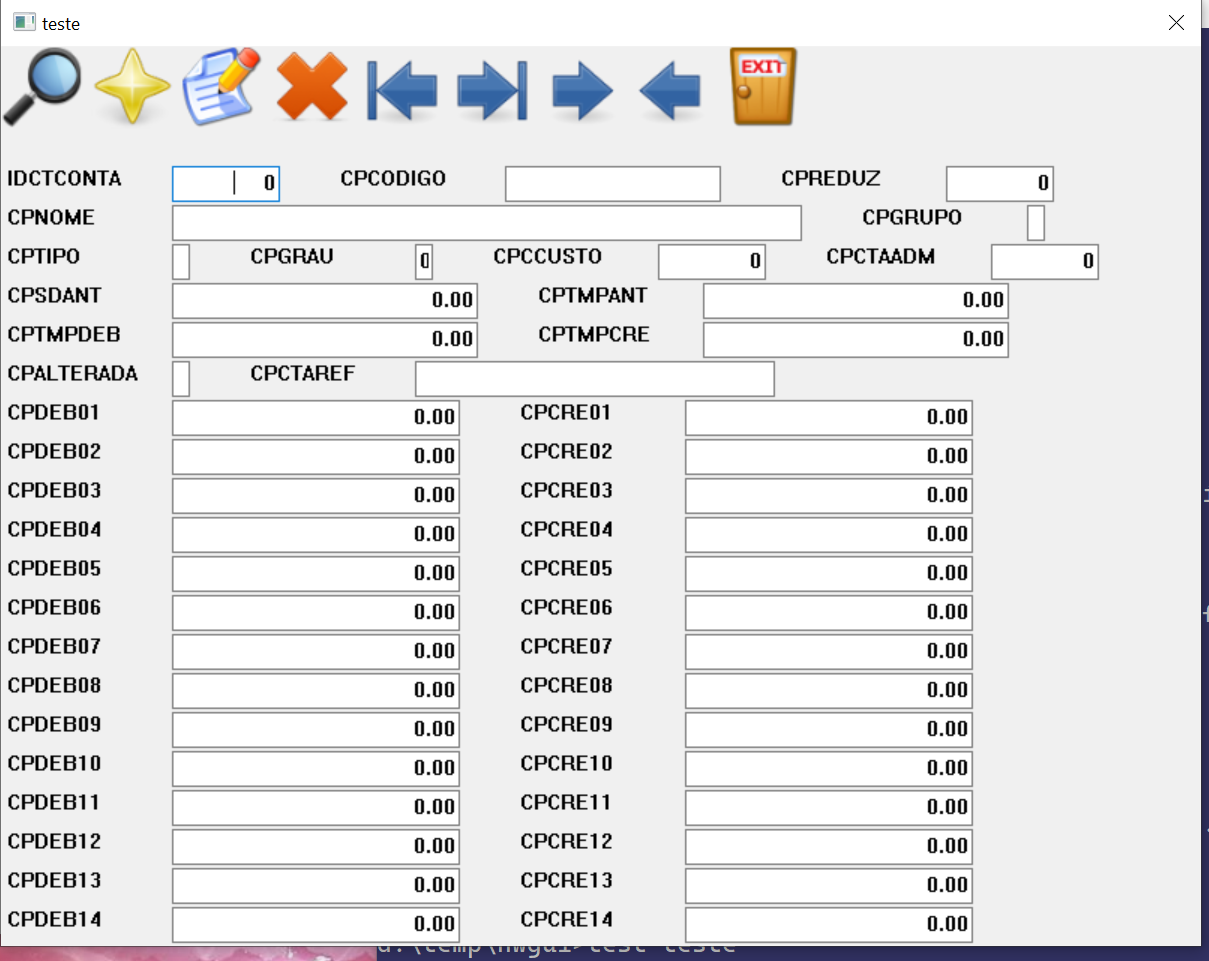Select the CPCRE13 amount field
This screenshot has width=1209, height=961.
829,886
